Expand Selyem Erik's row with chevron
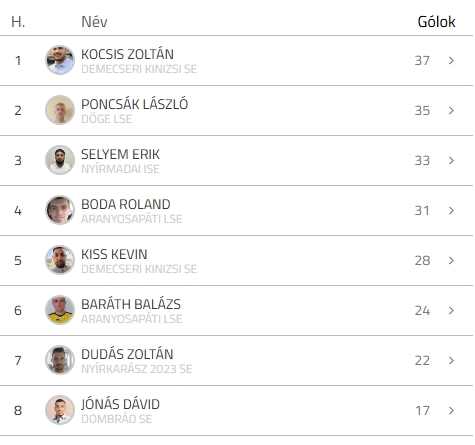This screenshot has width=475, height=445. [x=451, y=160]
